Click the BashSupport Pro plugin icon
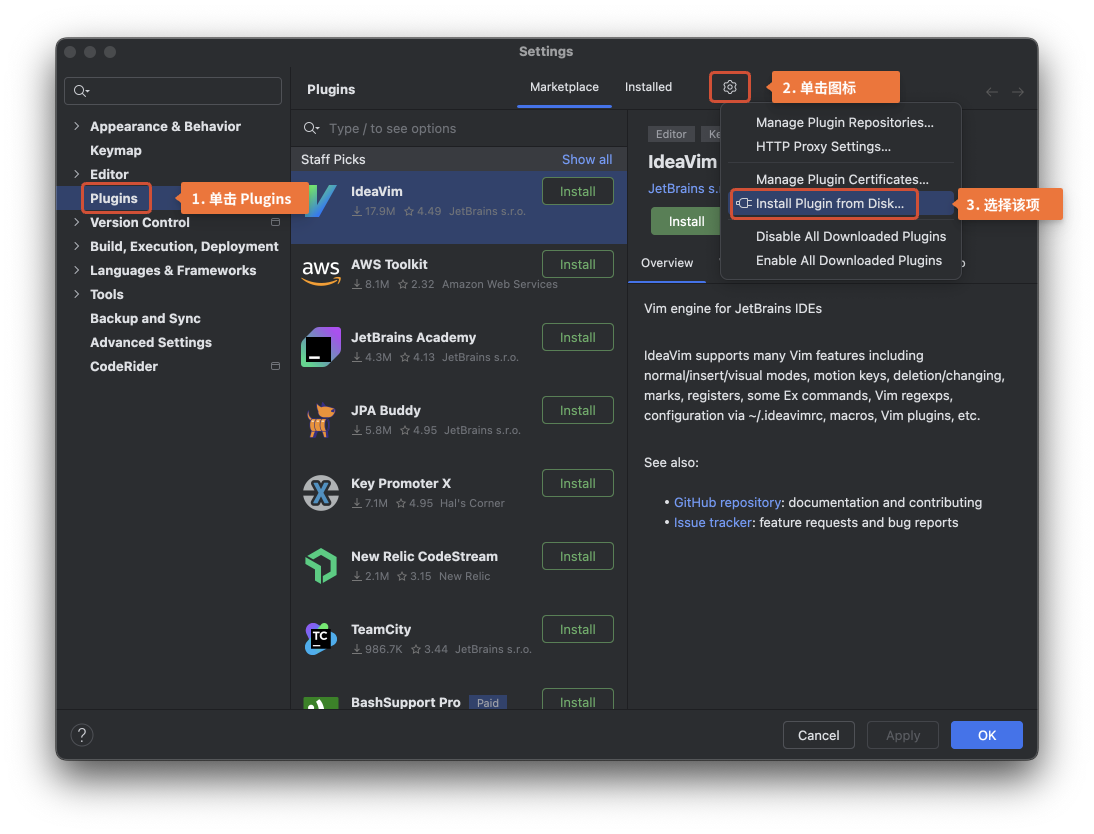This screenshot has width=1094, height=834. tap(321, 703)
